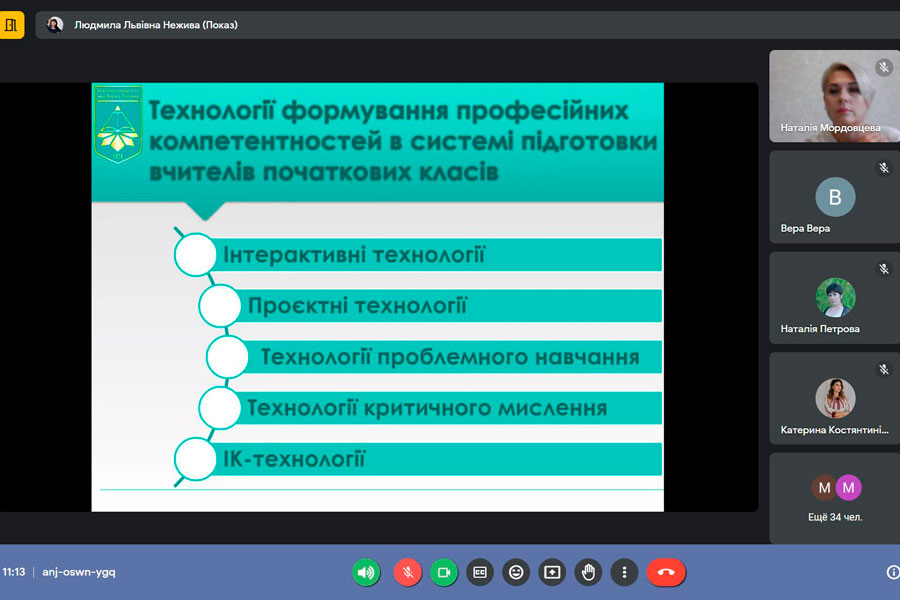Enable closed captions with the CC button
The height and width of the screenshot is (600, 900).
[480, 572]
